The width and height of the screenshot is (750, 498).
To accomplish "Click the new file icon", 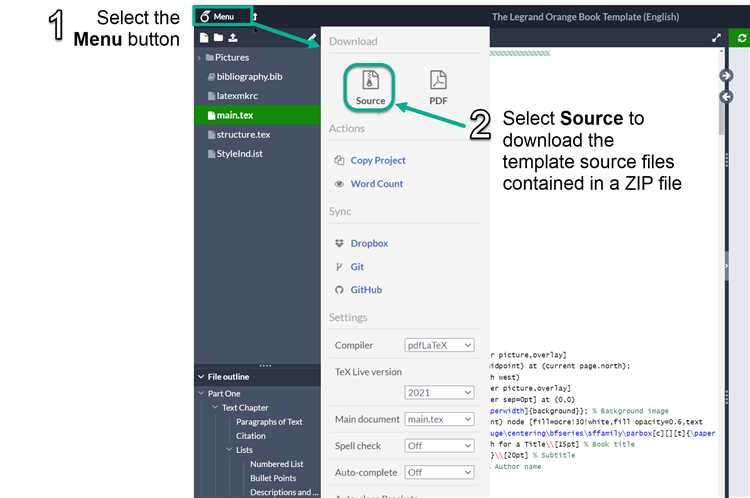I will click(x=204, y=38).
